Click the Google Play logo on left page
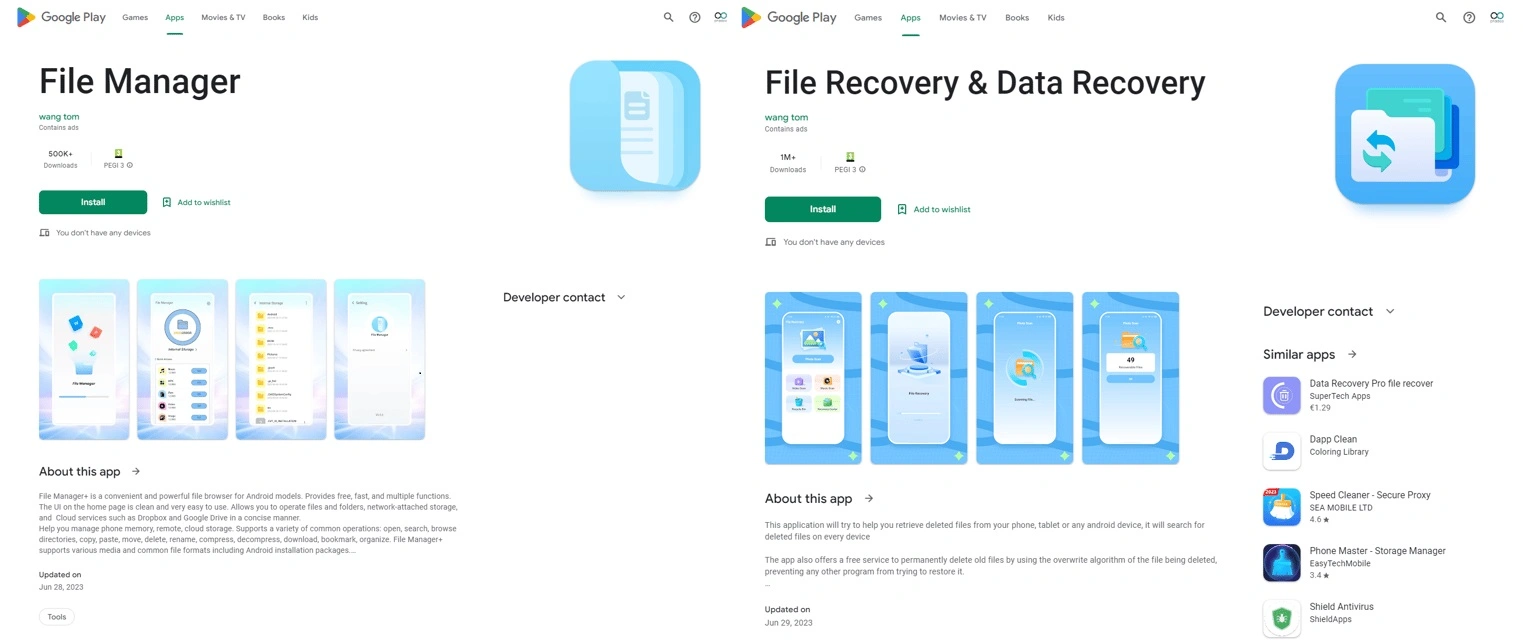1523x640 pixels. click(x=61, y=17)
